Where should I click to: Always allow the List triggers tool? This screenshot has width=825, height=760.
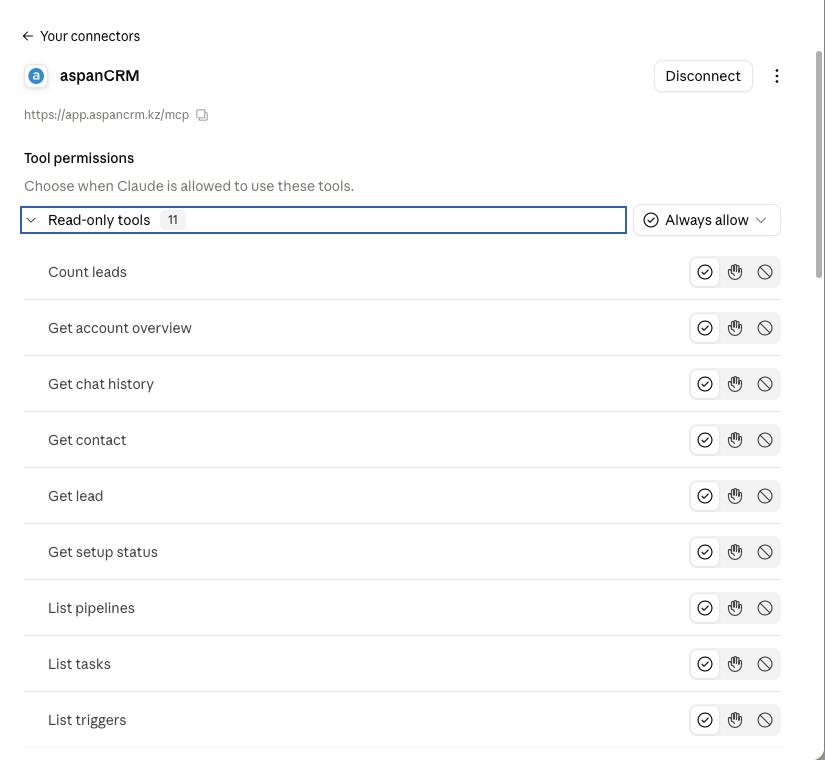coord(705,720)
